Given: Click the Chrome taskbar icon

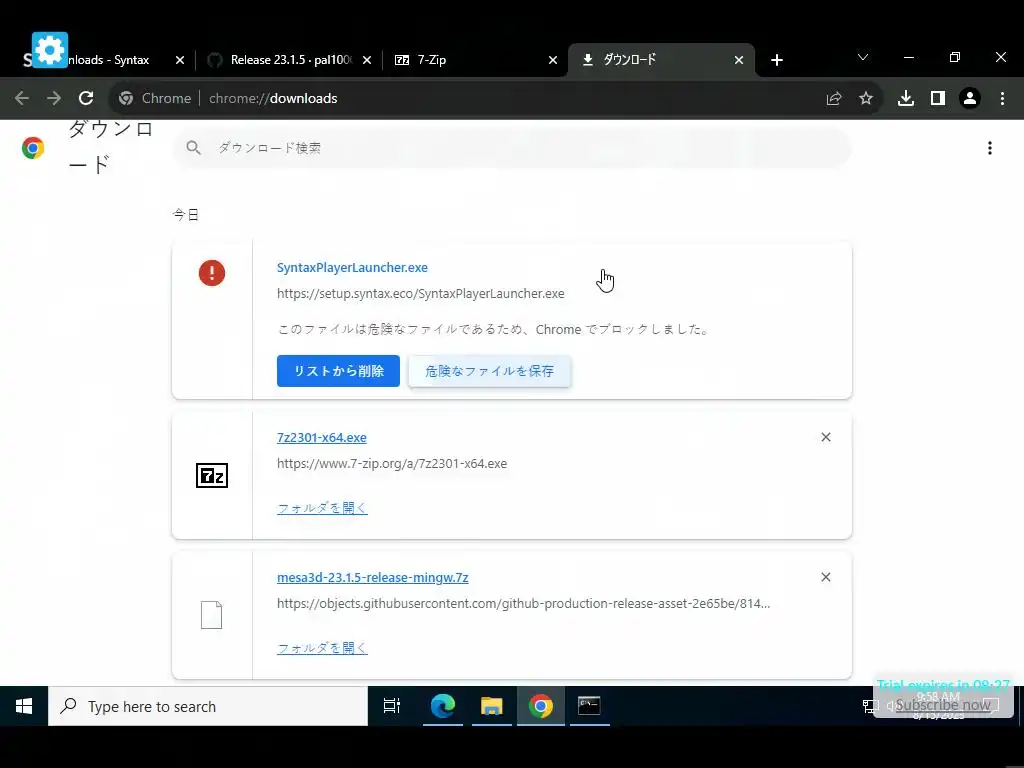Looking at the screenshot, I should (x=541, y=706).
